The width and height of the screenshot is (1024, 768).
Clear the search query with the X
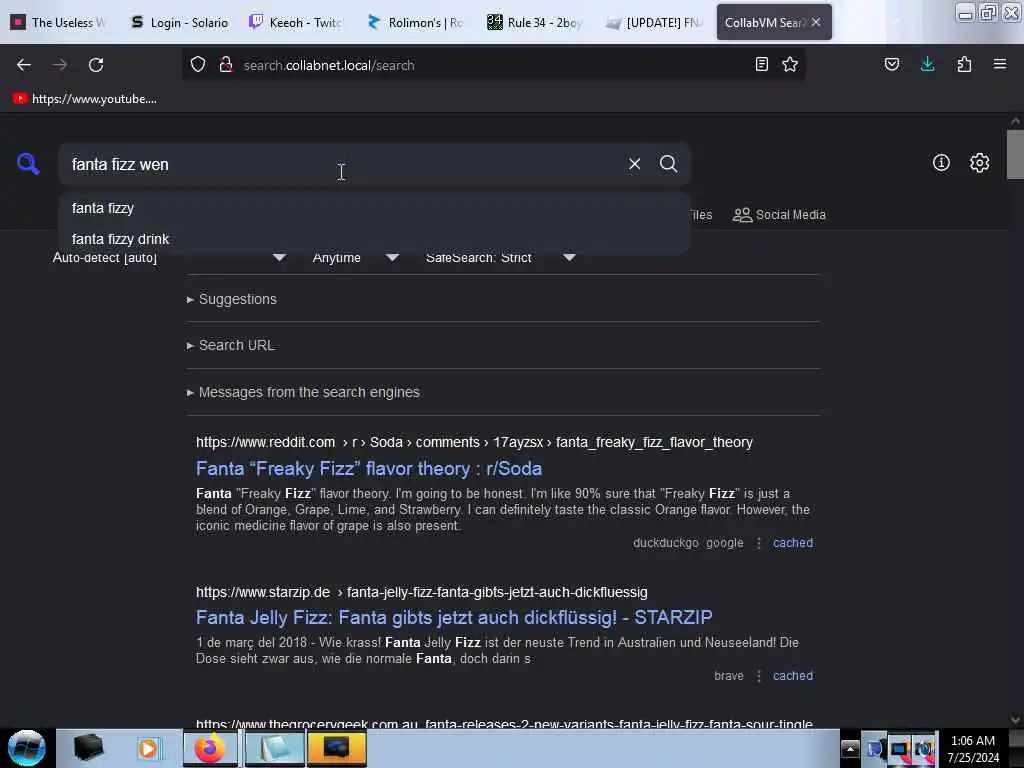pyautogui.click(x=634, y=164)
